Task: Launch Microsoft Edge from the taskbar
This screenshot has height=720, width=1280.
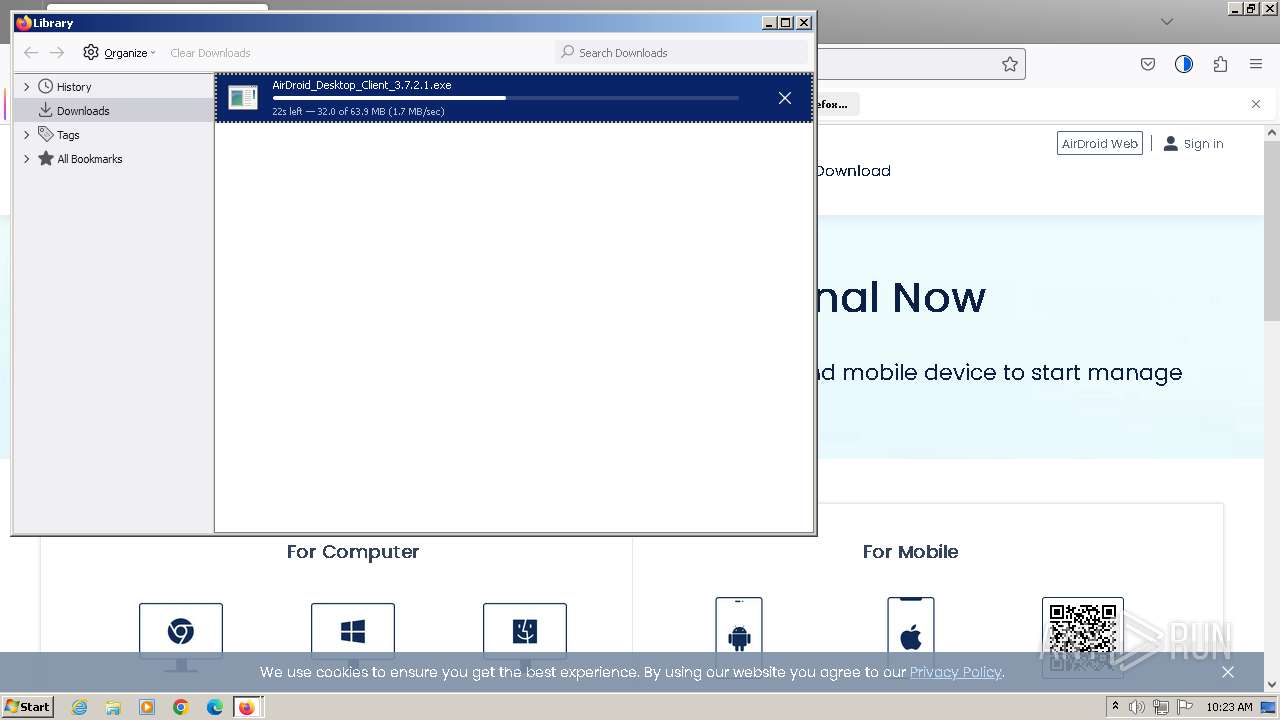Action: (215, 707)
